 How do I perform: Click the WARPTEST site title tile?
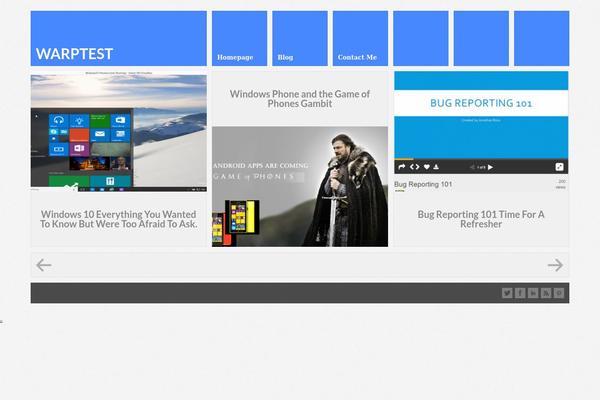tap(119, 38)
